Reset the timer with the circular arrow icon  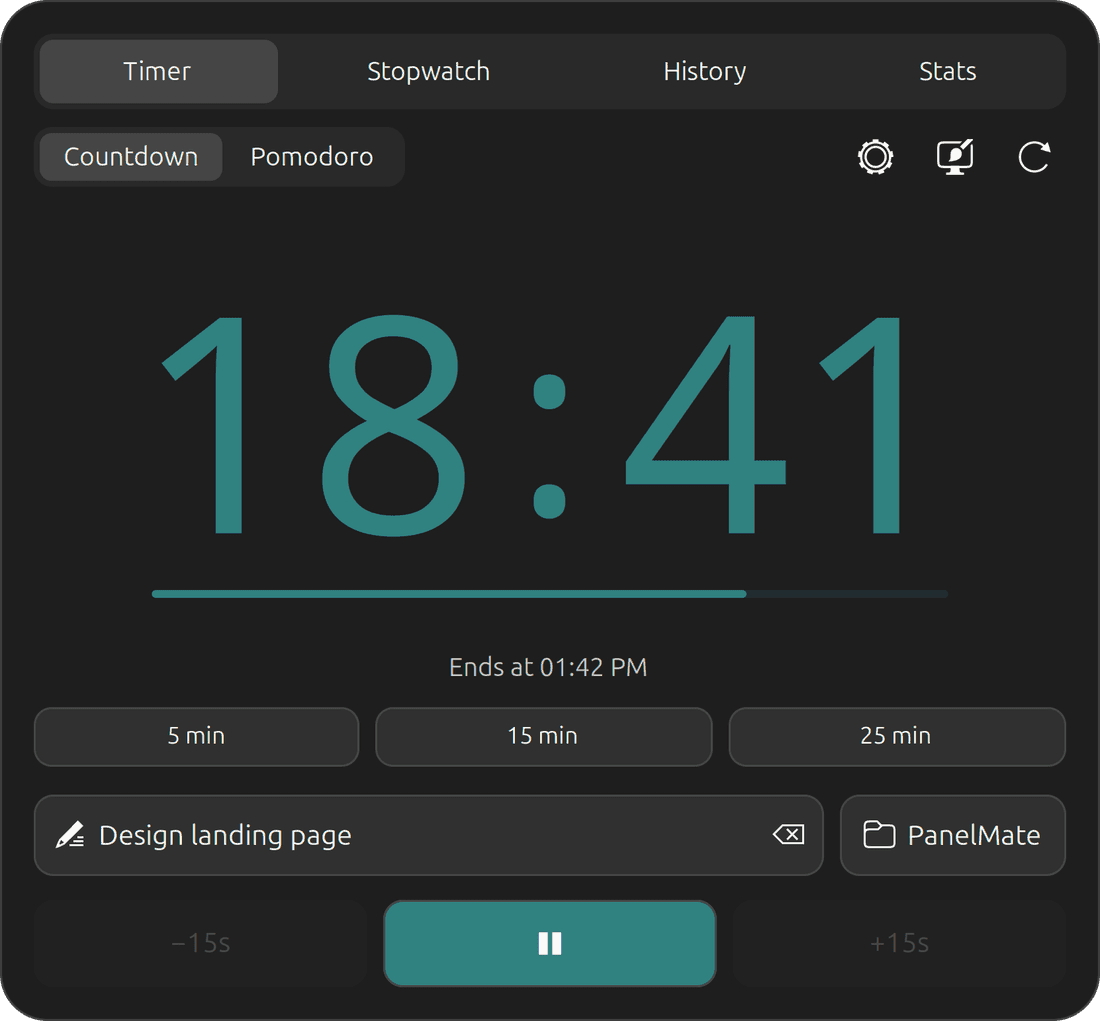tap(1034, 156)
